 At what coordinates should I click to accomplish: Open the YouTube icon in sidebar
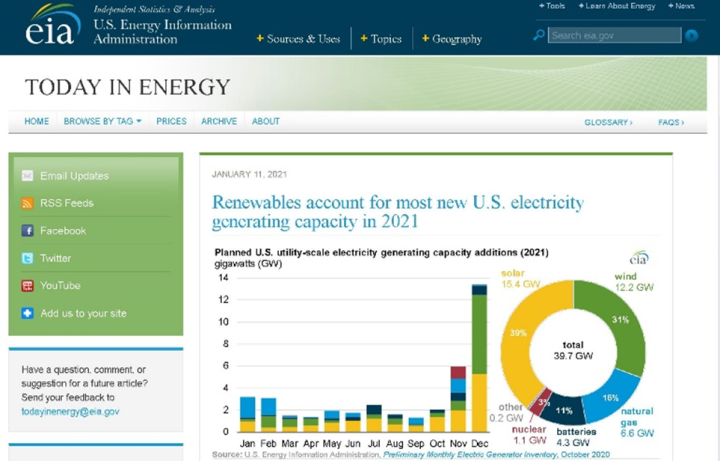pyautogui.click(x=28, y=286)
